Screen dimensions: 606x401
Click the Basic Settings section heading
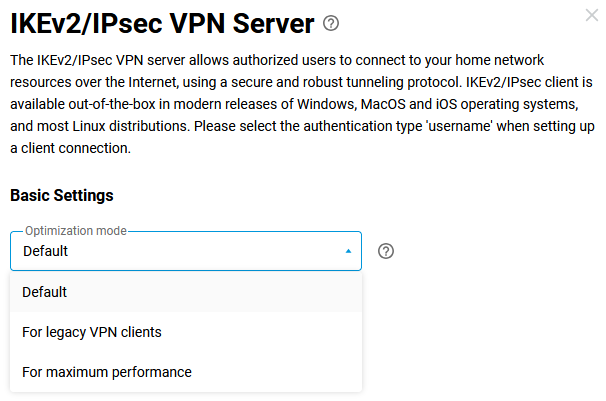pos(62,195)
